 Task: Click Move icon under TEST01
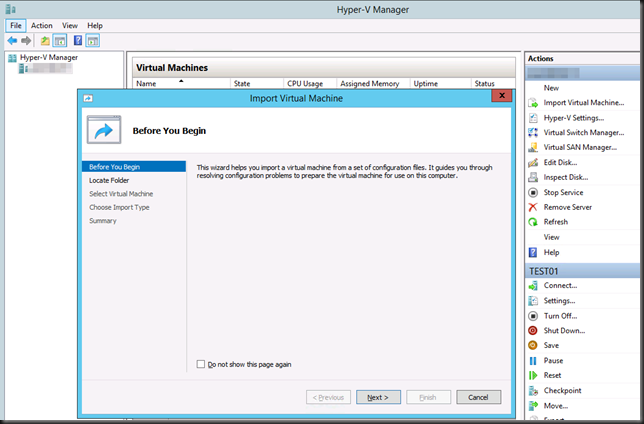coord(533,406)
